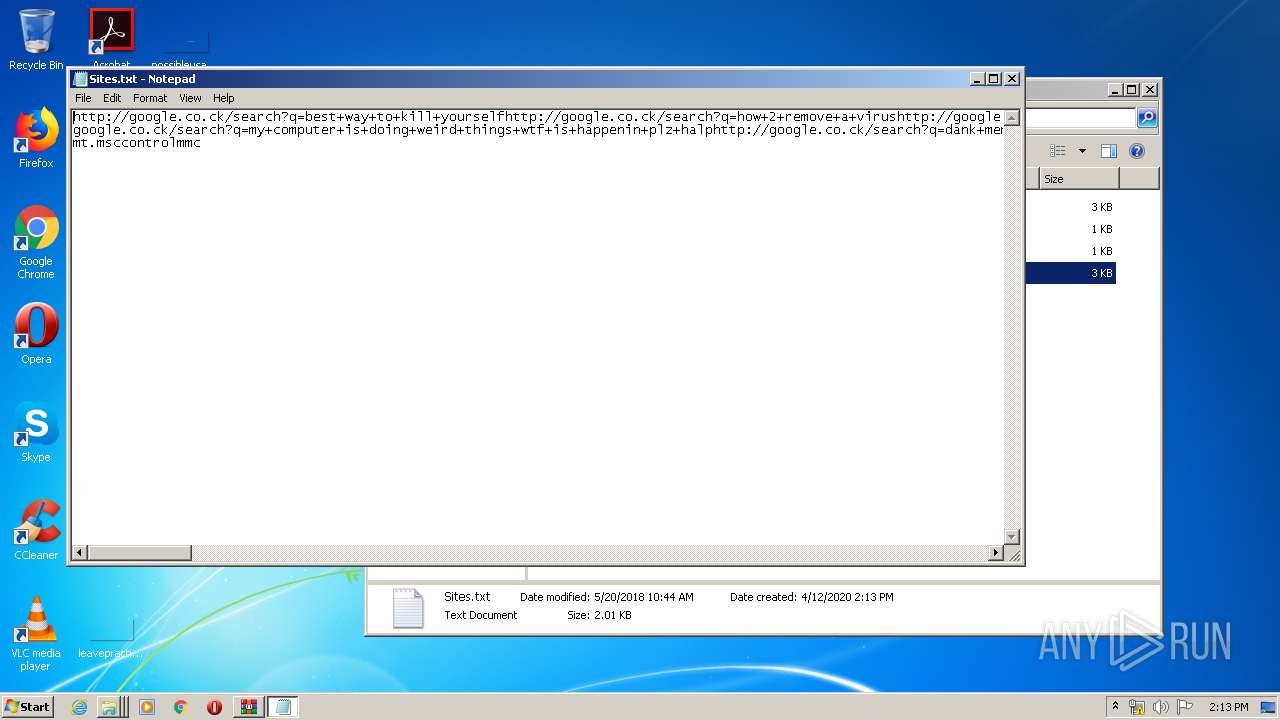Click the Notepad horizontal scrollbar thumb
Image resolution: width=1280 pixels, height=720 pixels.
tap(140, 553)
